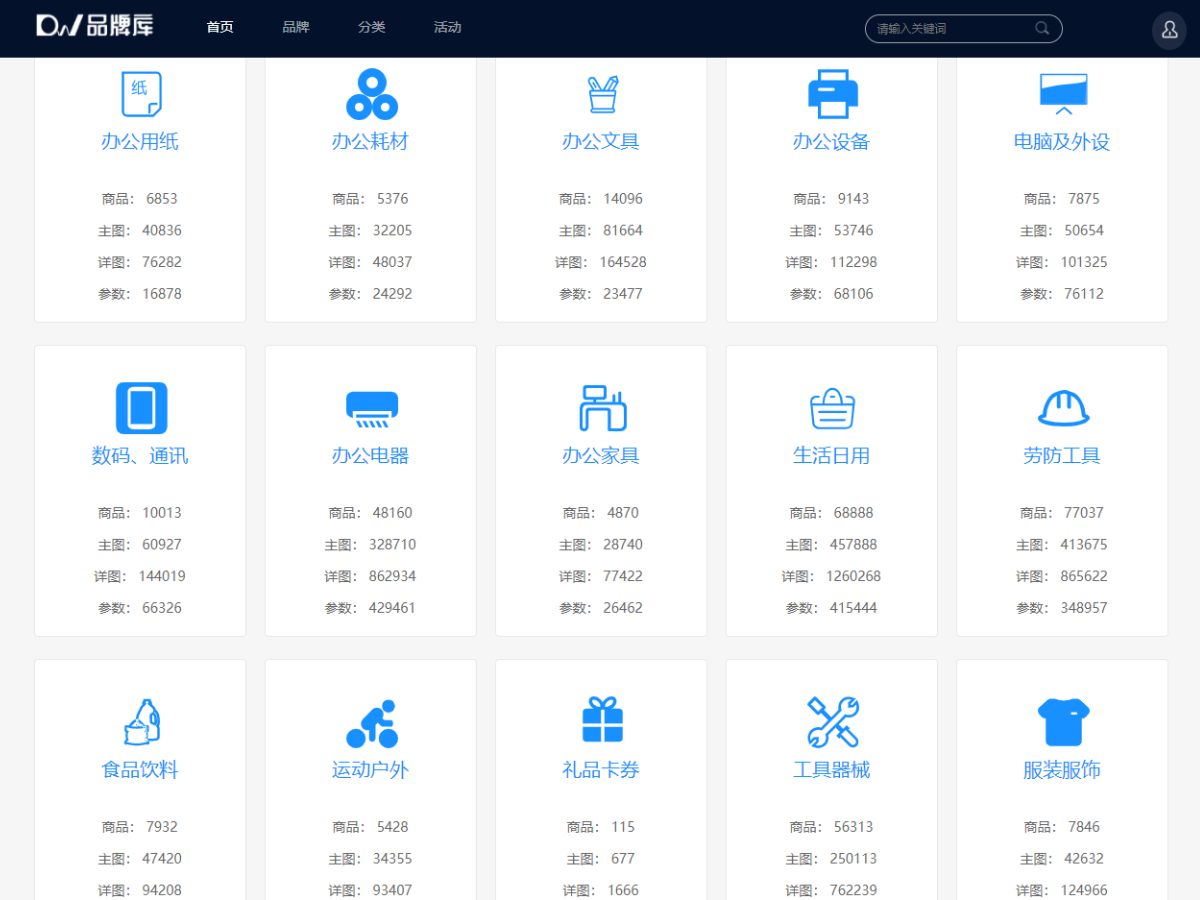Click the 电脑及外设 monitor icon
The width and height of the screenshot is (1200, 900).
(1063, 94)
